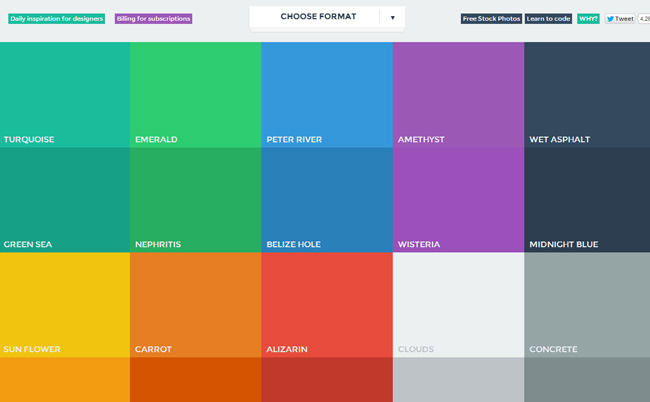
Task: Select the Sun Flower yellow swatch
Action: [x=65, y=305]
